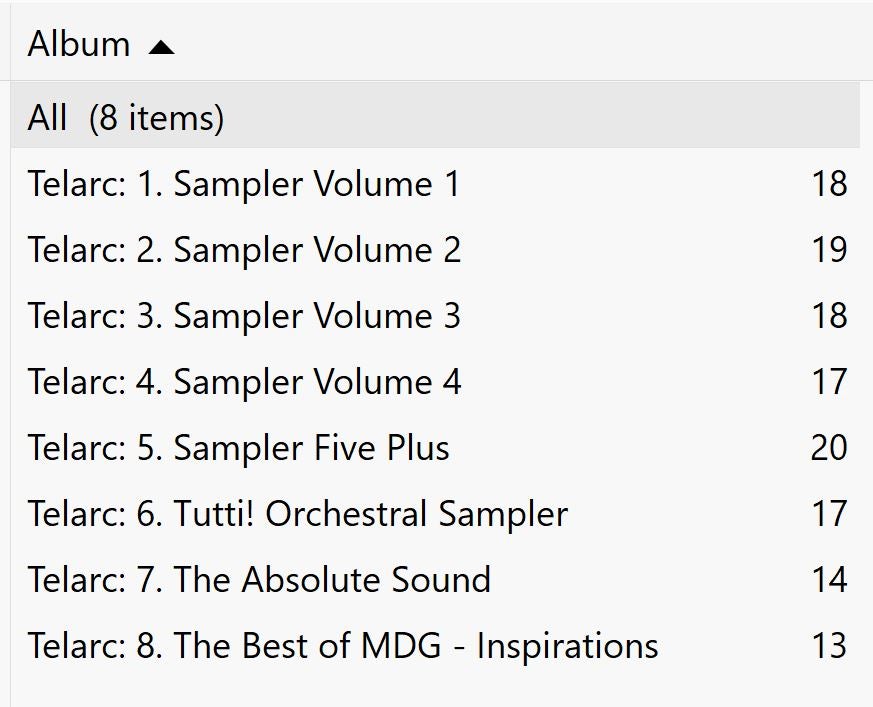Screen dimensions: 873x707
Task: Click track count 17 for Sampler Volume 4
Action: tap(829, 382)
